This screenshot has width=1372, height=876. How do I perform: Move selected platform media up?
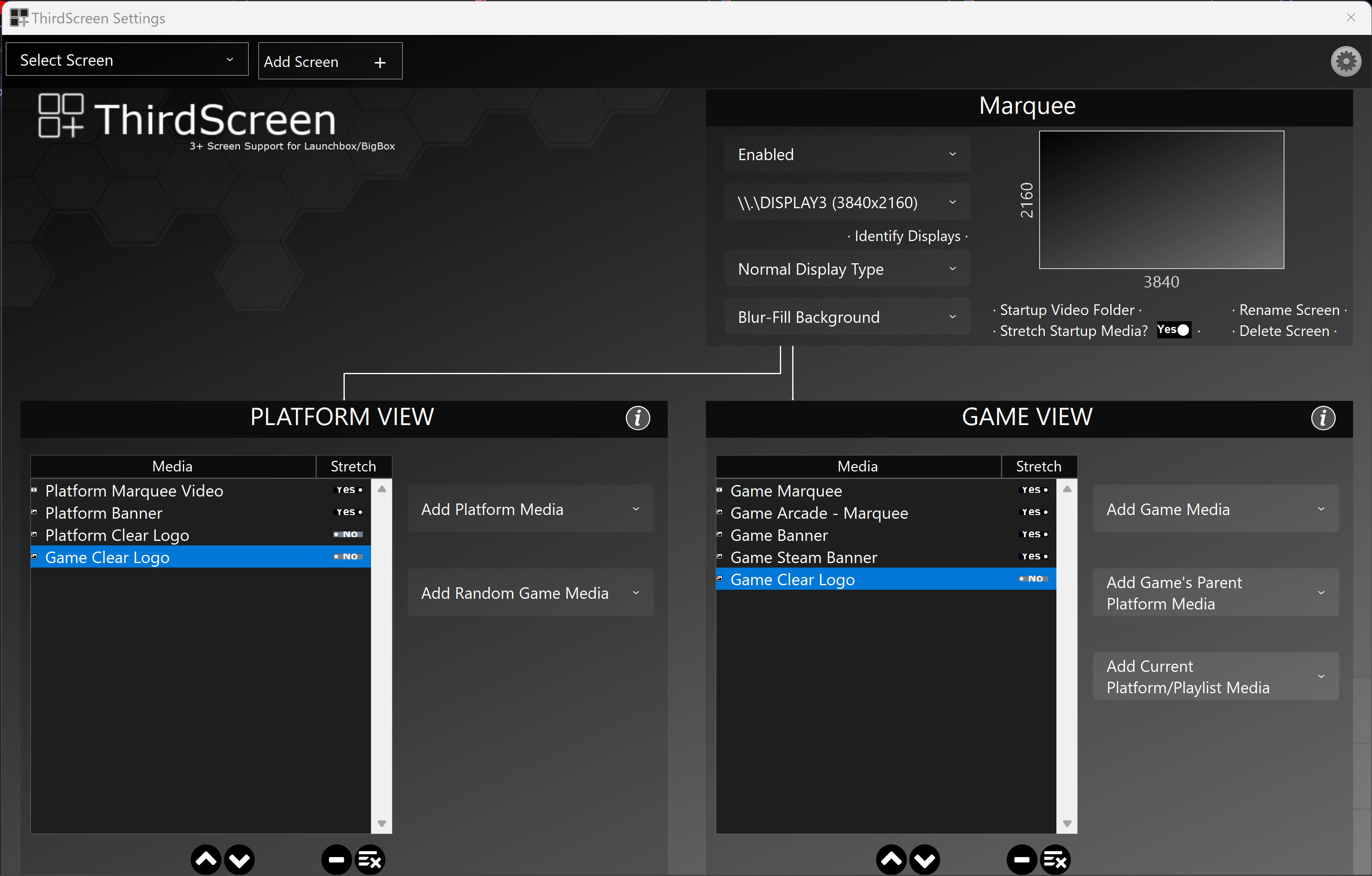tap(206, 859)
